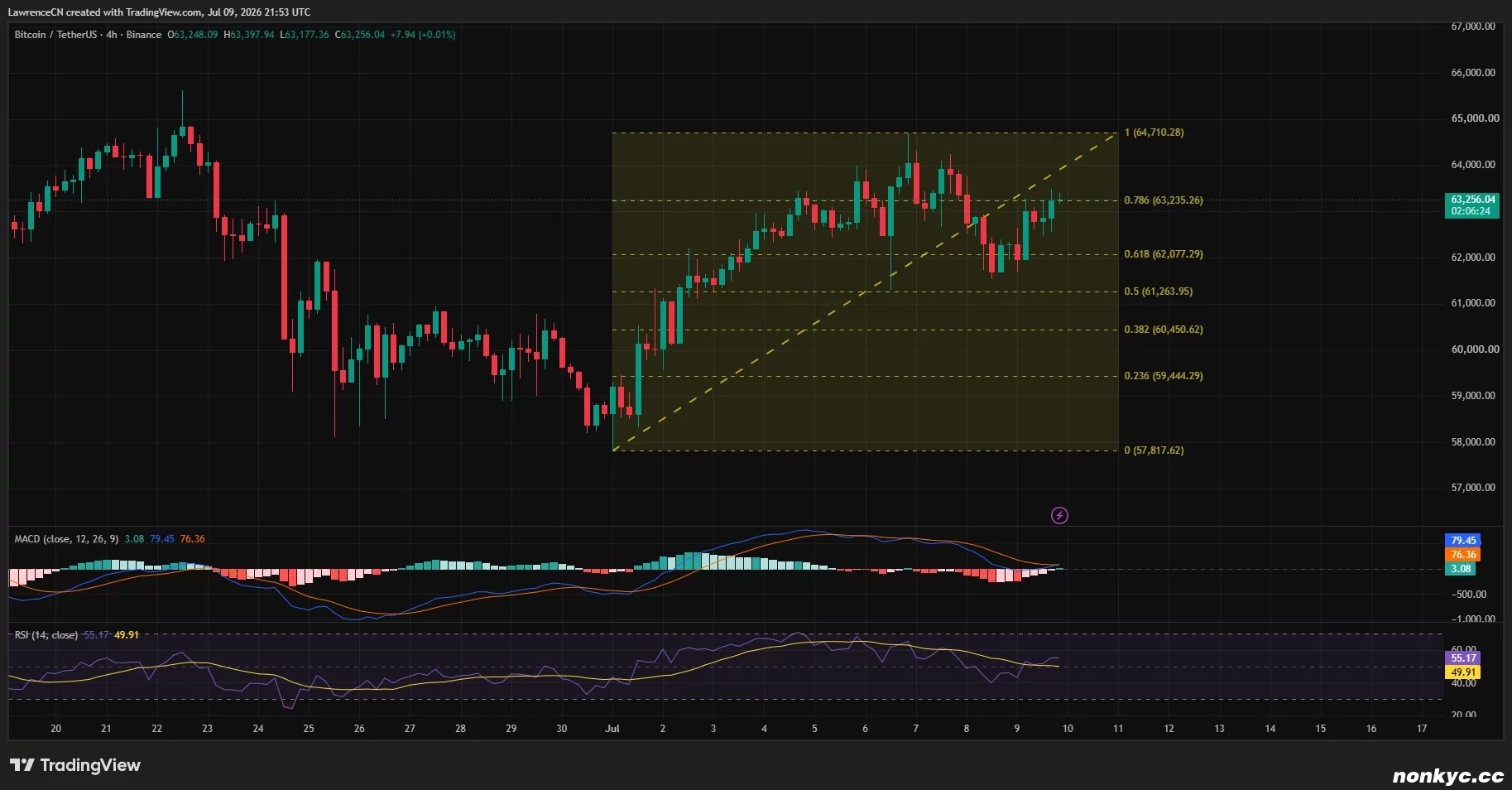Viewport: 1512px width, 790px height.
Task: Click the teal histogram value tag 3.08
Action: click(1461, 569)
